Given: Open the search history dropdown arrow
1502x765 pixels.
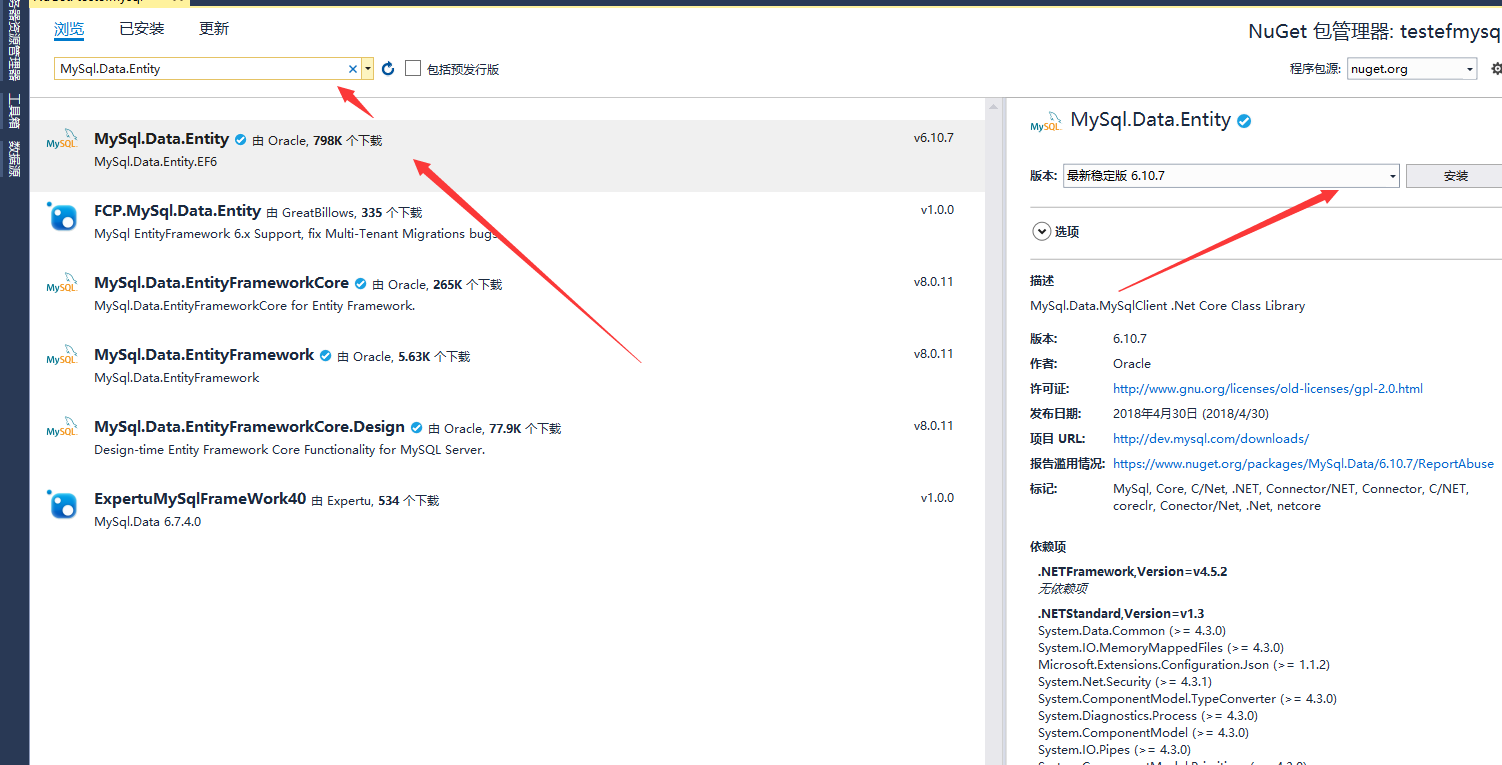Looking at the screenshot, I should point(368,69).
